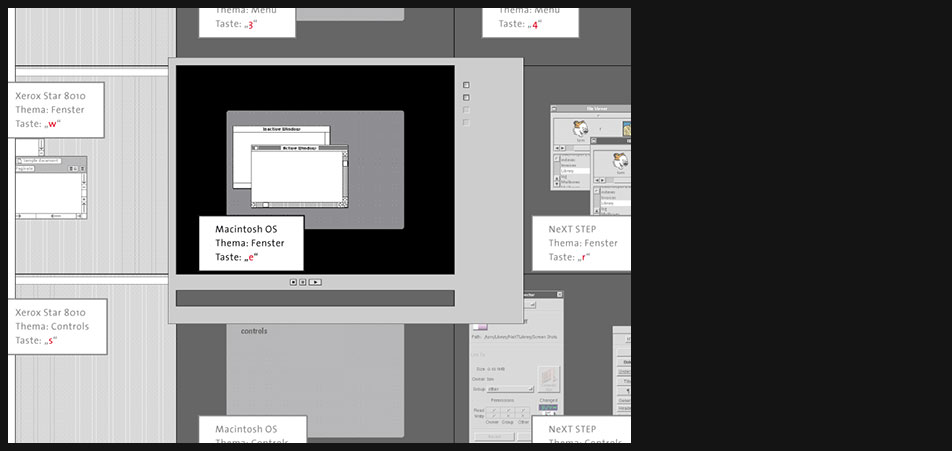
Task: Click the Inactive Window title bar
Action: point(281,129)
